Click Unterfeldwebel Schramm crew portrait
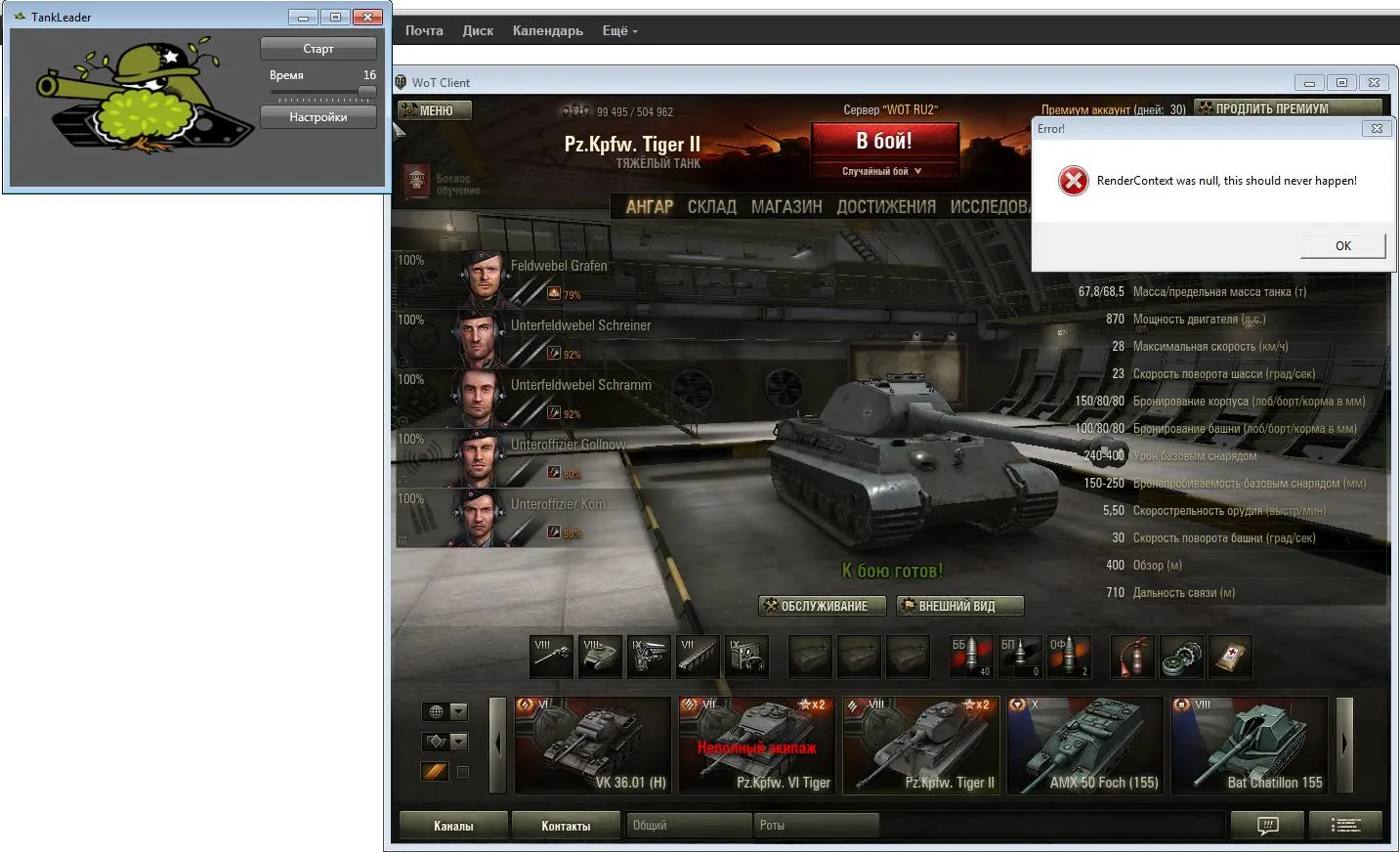The image size is (1400, 853). coord(479,399)
